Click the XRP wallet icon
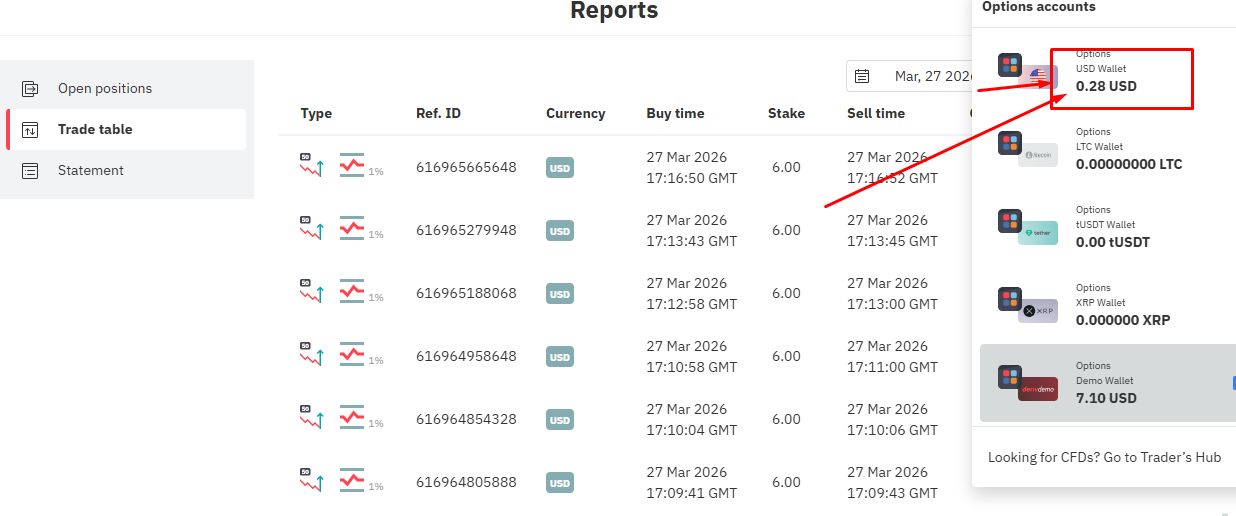This screenshot has width=1236, height=516. pyautogui.click(x=1037, y=311)
